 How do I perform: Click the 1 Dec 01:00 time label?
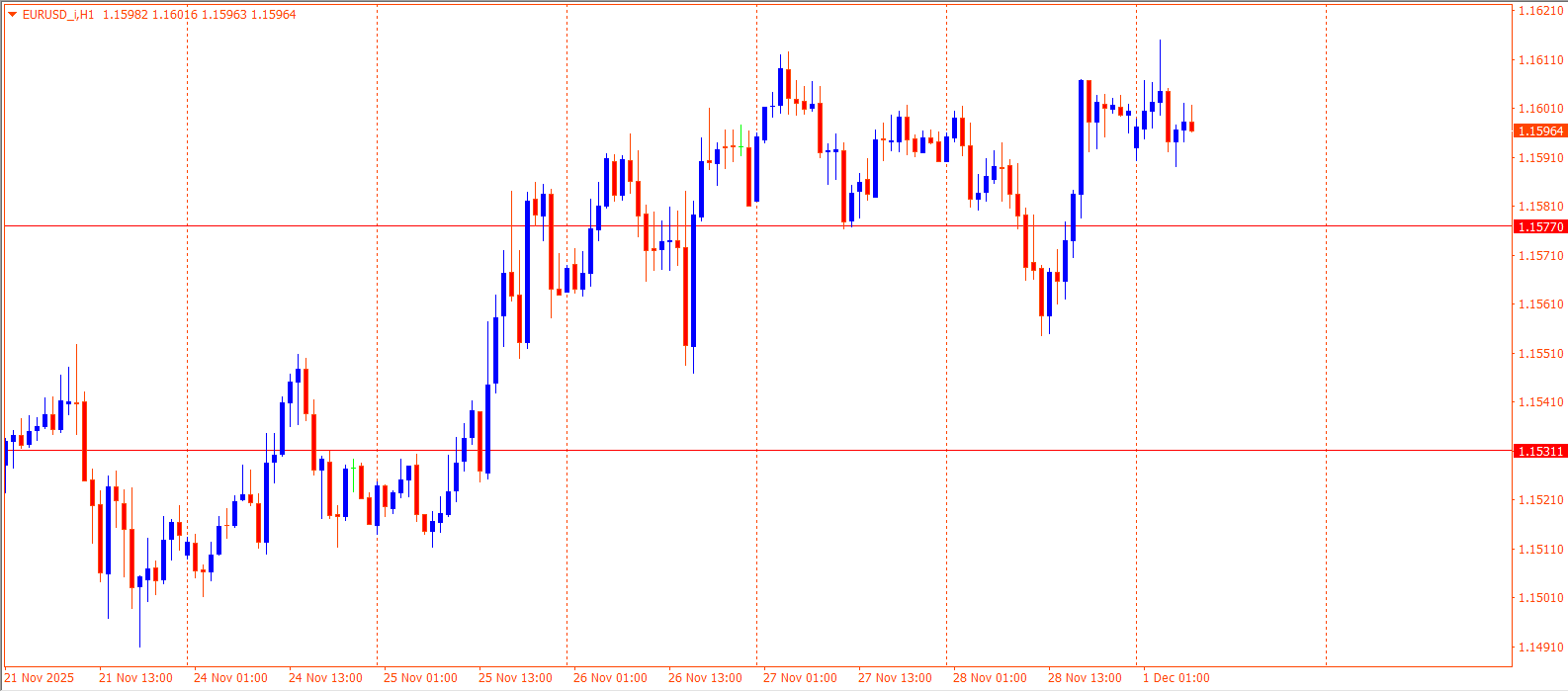coord(1176,678)
